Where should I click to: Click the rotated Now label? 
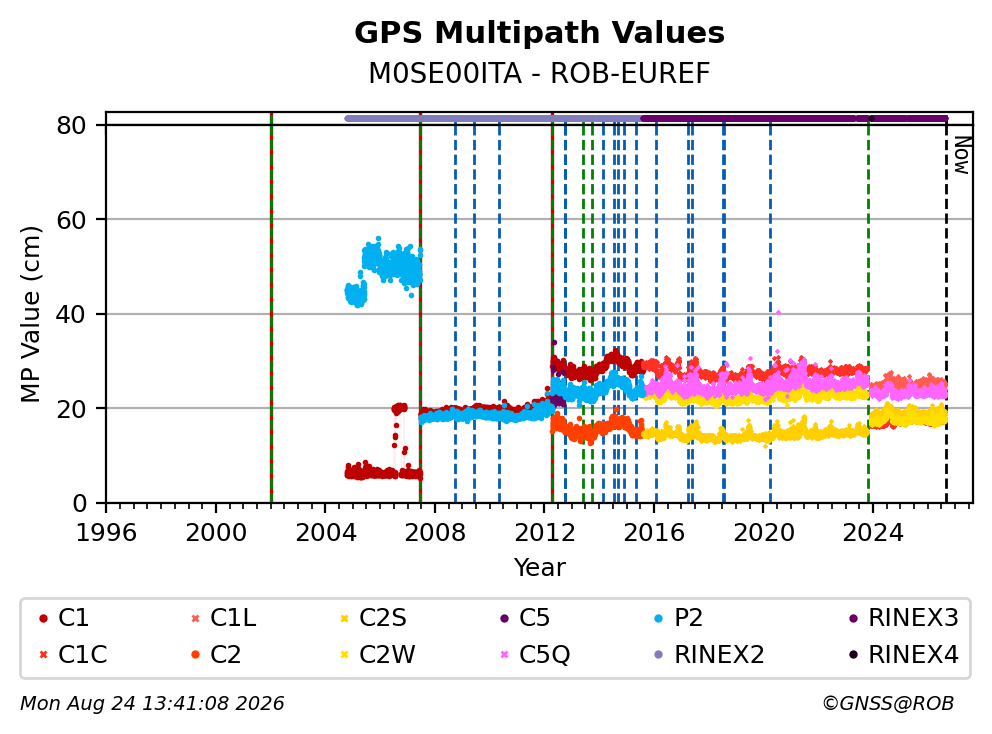coord(962,155)
